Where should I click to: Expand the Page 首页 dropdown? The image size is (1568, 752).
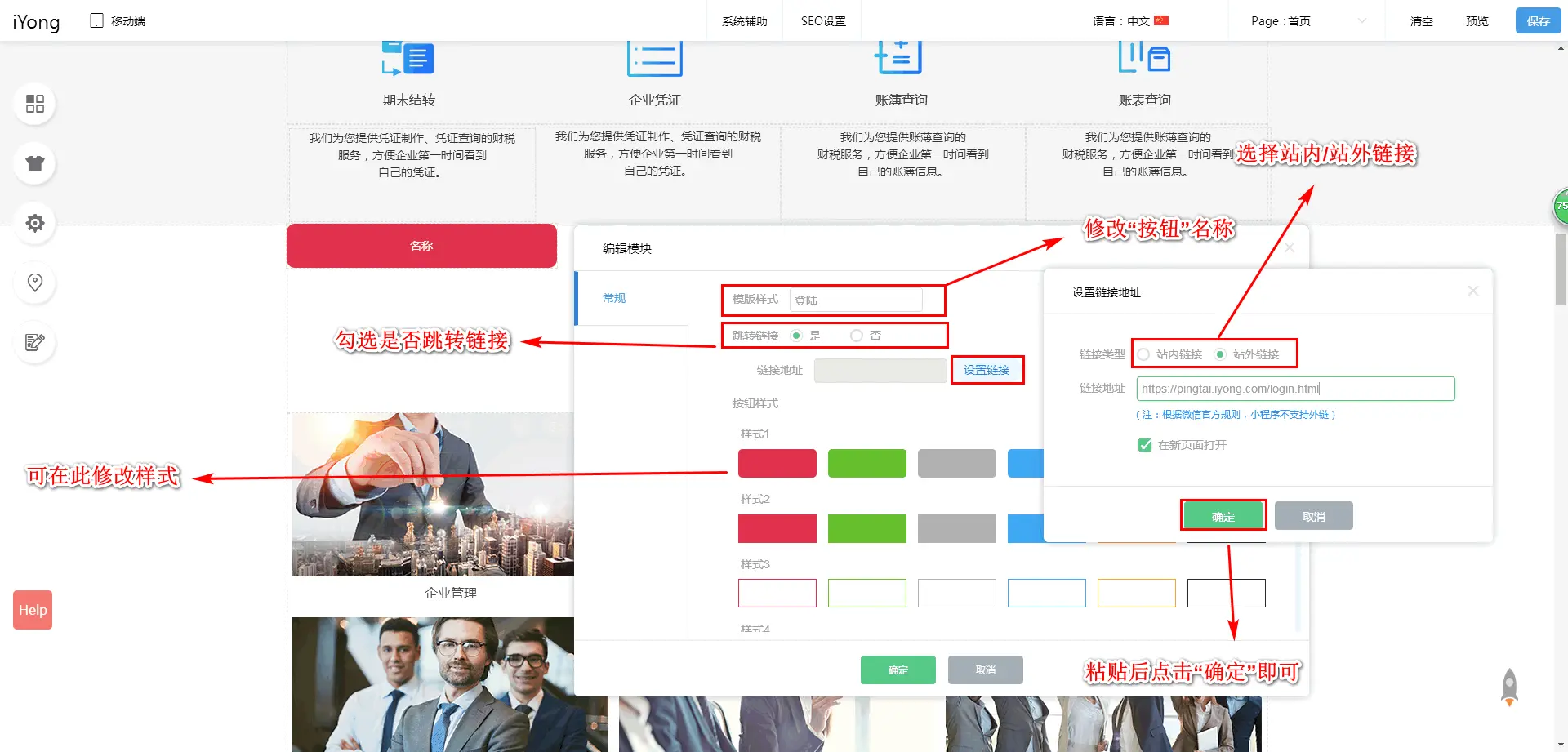(x=1307, y=21)
